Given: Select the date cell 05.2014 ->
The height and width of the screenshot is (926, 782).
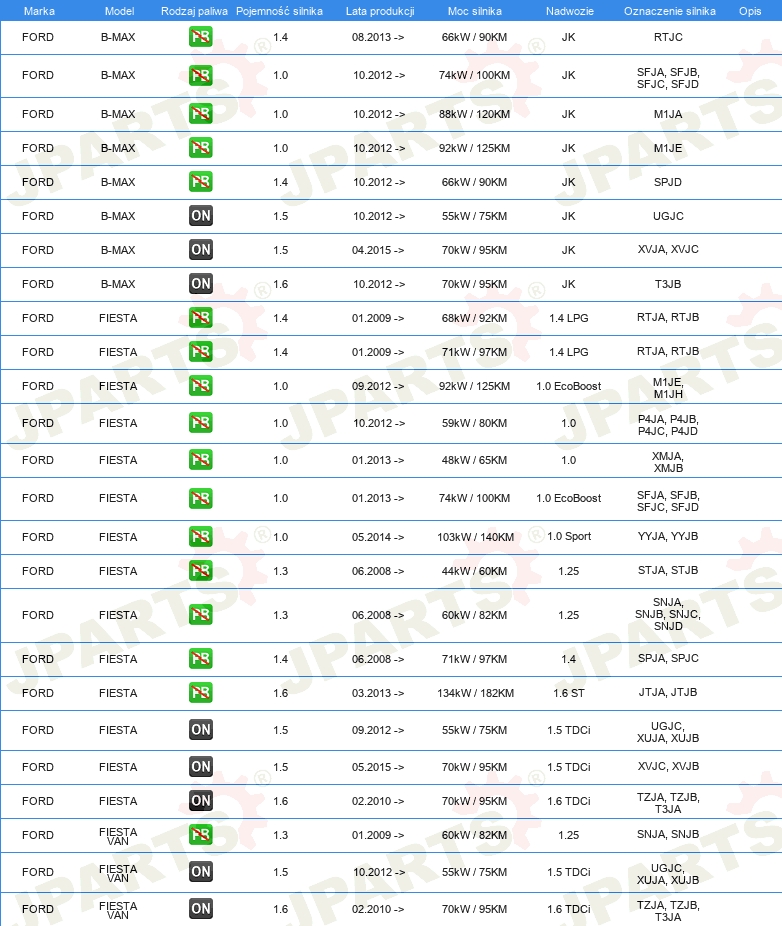Looking at the screenshot, I should coord(378,537).
